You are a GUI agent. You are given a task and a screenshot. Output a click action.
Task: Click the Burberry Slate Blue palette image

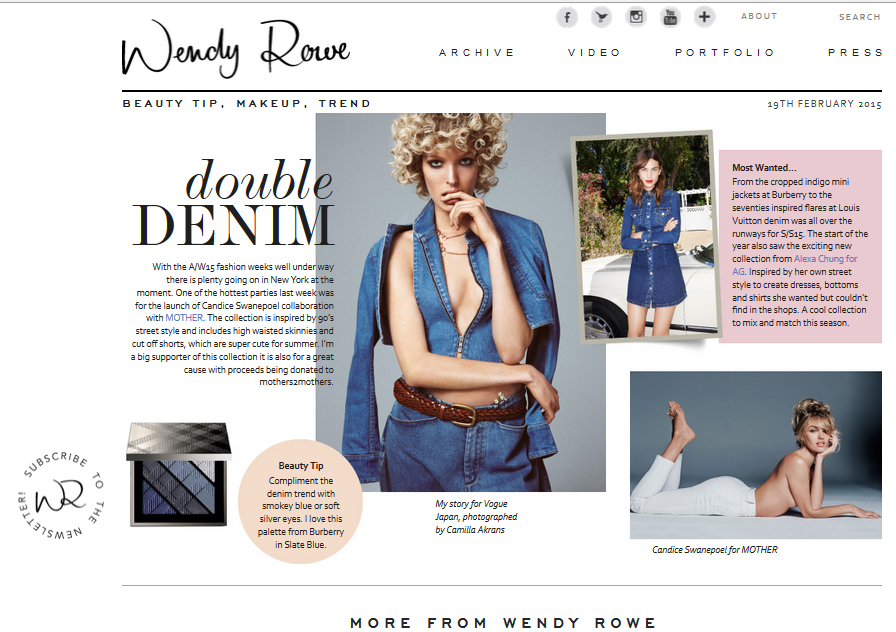click(179, 474)
